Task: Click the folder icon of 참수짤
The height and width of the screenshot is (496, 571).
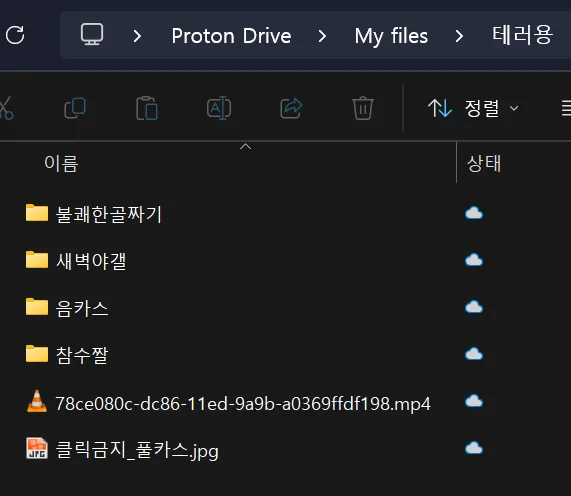Action: click(x=37, y=354)
